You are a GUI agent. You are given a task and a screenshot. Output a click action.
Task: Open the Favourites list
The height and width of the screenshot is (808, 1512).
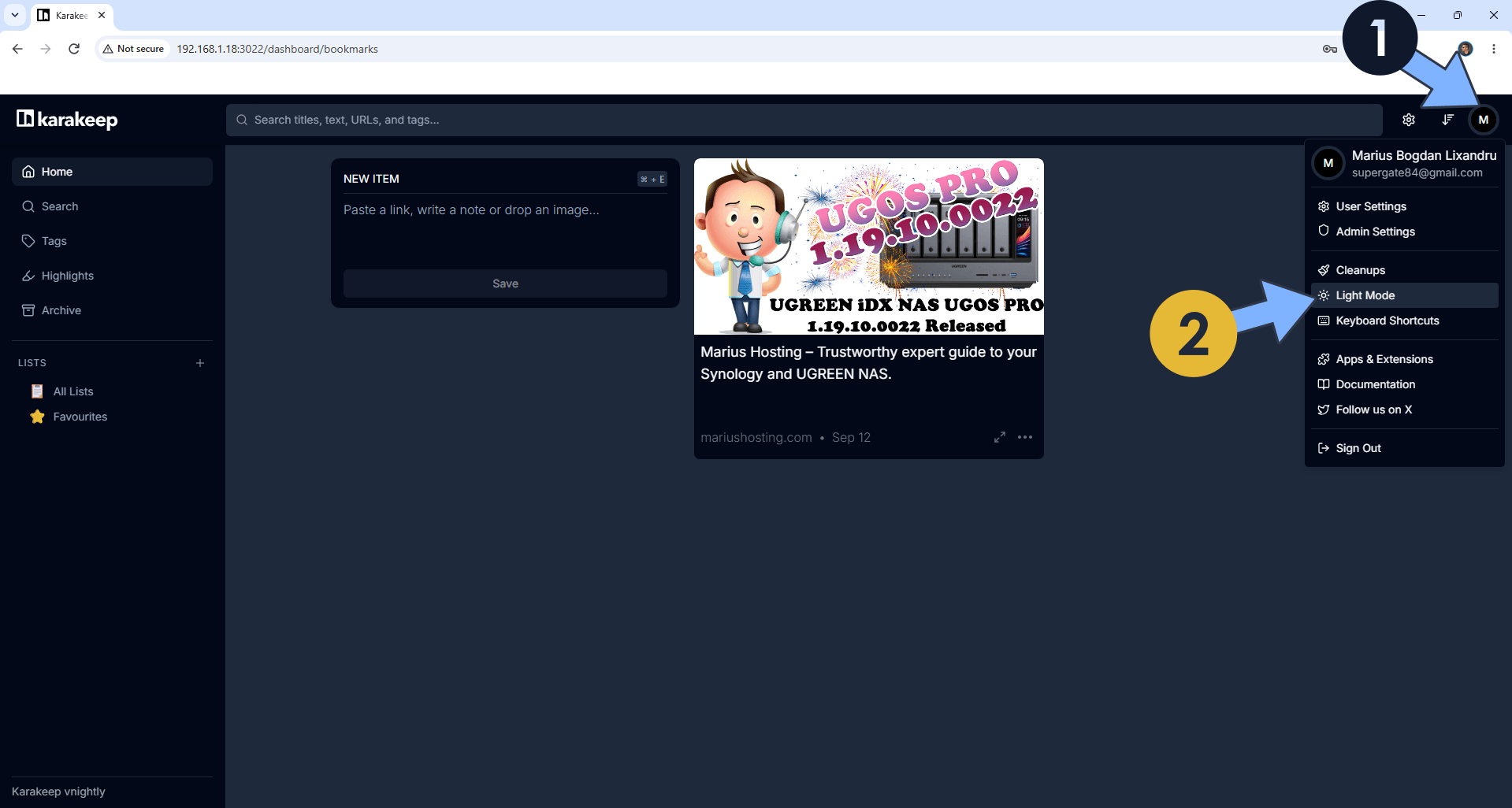[x=80, y=417]
